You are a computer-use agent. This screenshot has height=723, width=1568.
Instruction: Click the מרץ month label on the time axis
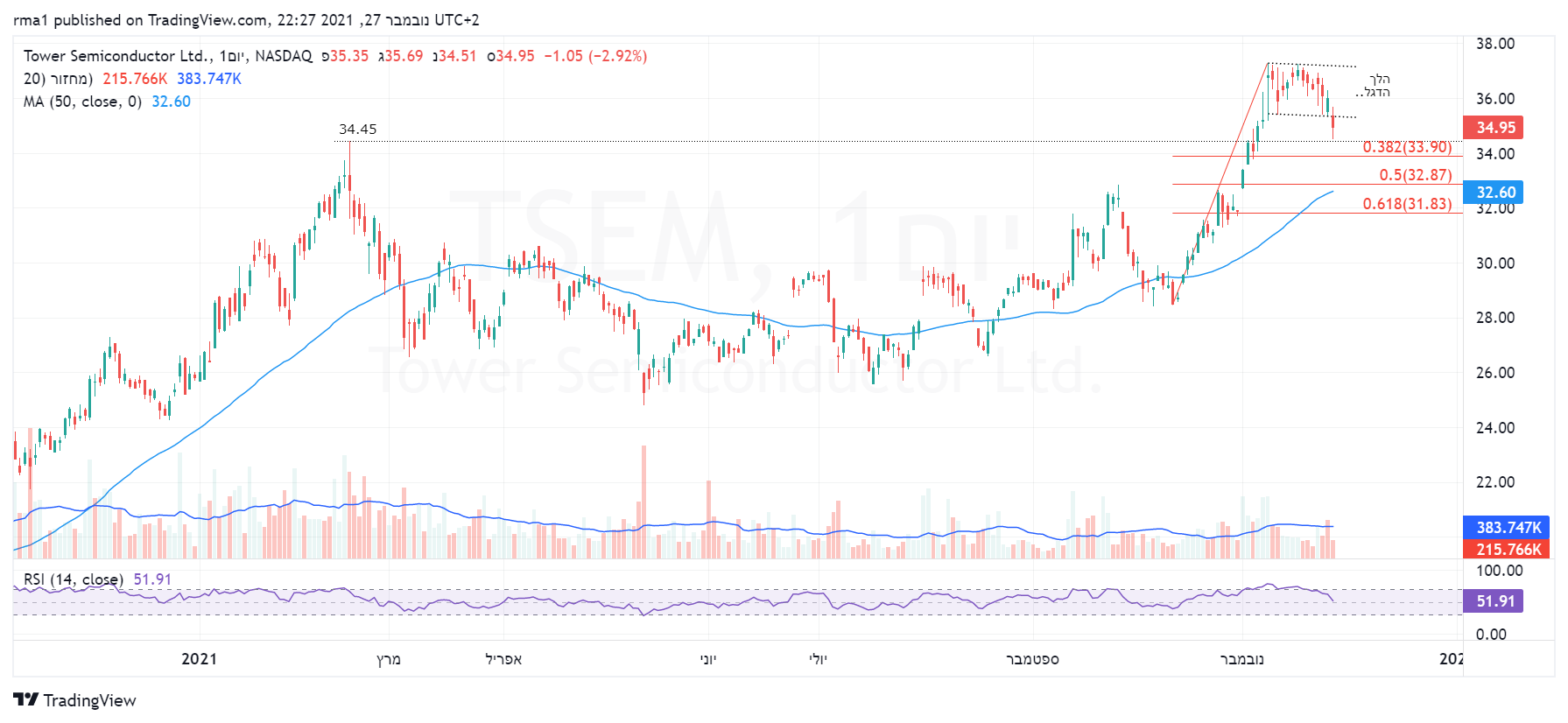coord(389,659)
